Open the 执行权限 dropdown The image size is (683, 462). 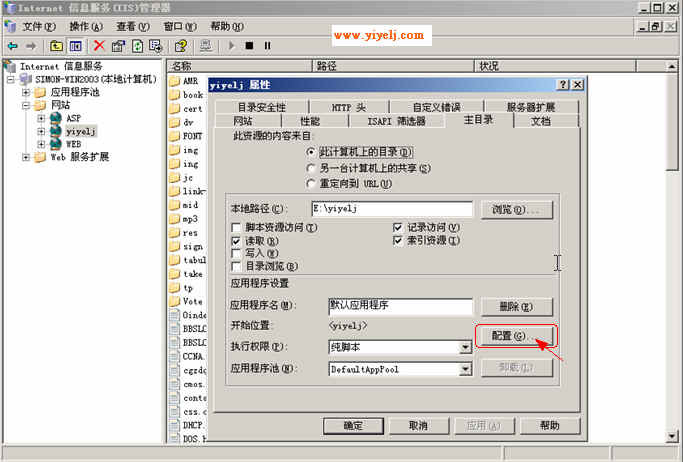(466, 347)
